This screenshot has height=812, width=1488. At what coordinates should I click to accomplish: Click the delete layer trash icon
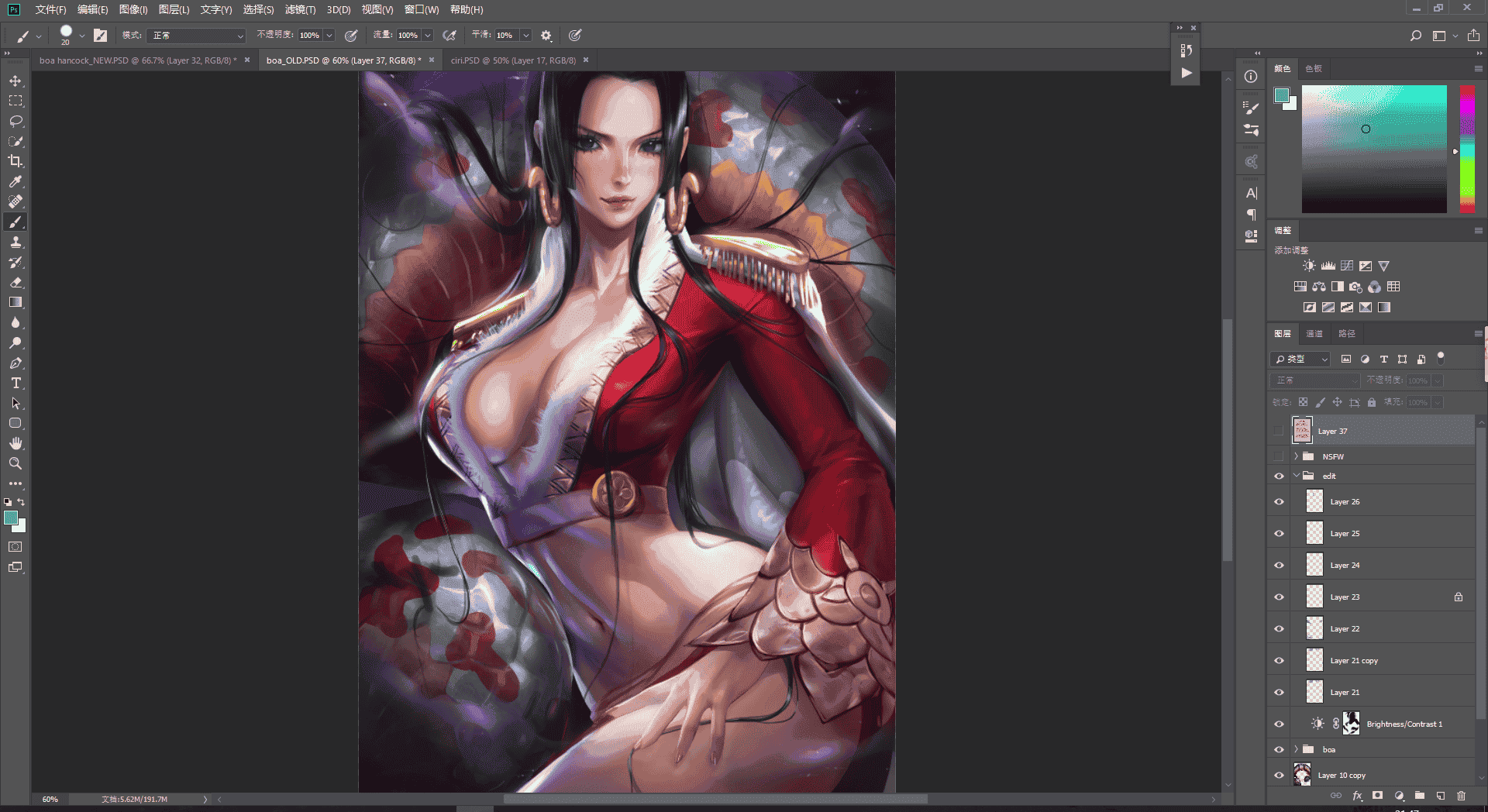[x=1461, y=796]
